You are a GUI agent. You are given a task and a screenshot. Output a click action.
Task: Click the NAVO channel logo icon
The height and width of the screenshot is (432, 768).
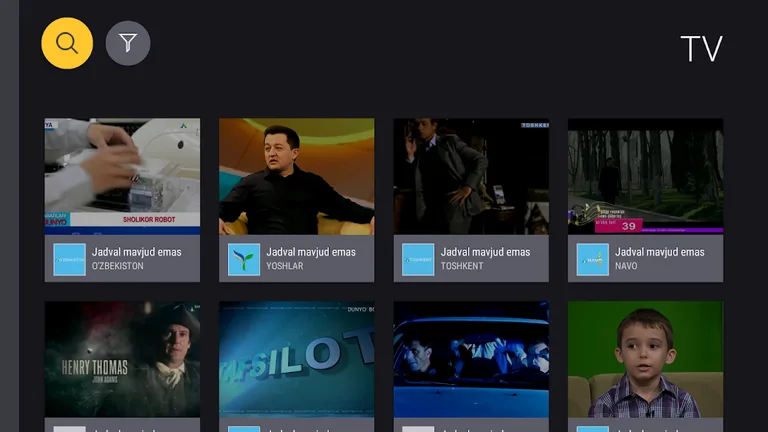pos(593,260)
